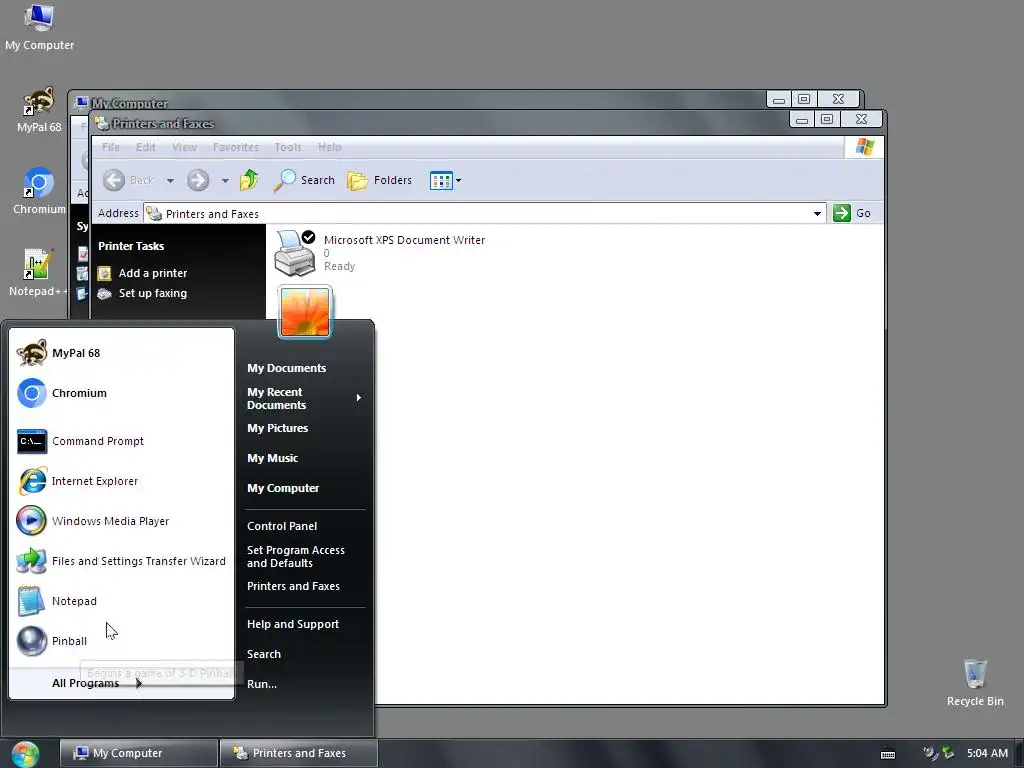Launch Chromium from the Start menu
This screenshot has width=1024, height=768.
coord(122,393)
